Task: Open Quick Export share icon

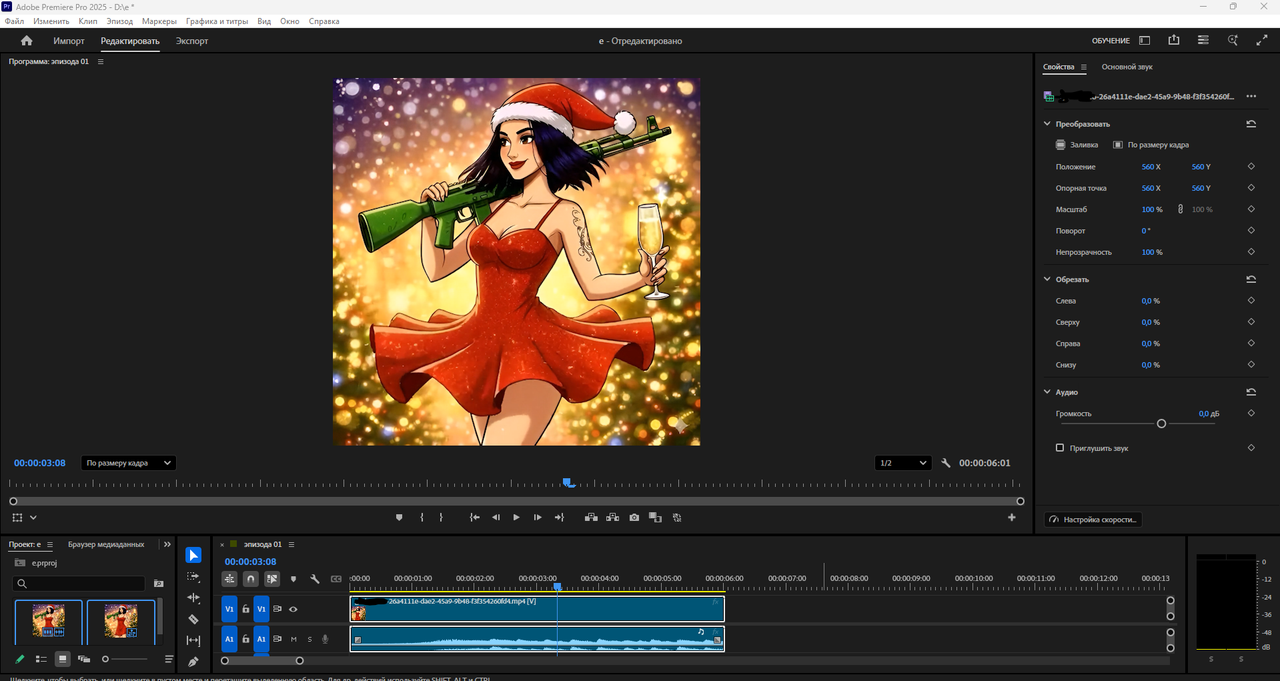Action: coord(1174,41)
